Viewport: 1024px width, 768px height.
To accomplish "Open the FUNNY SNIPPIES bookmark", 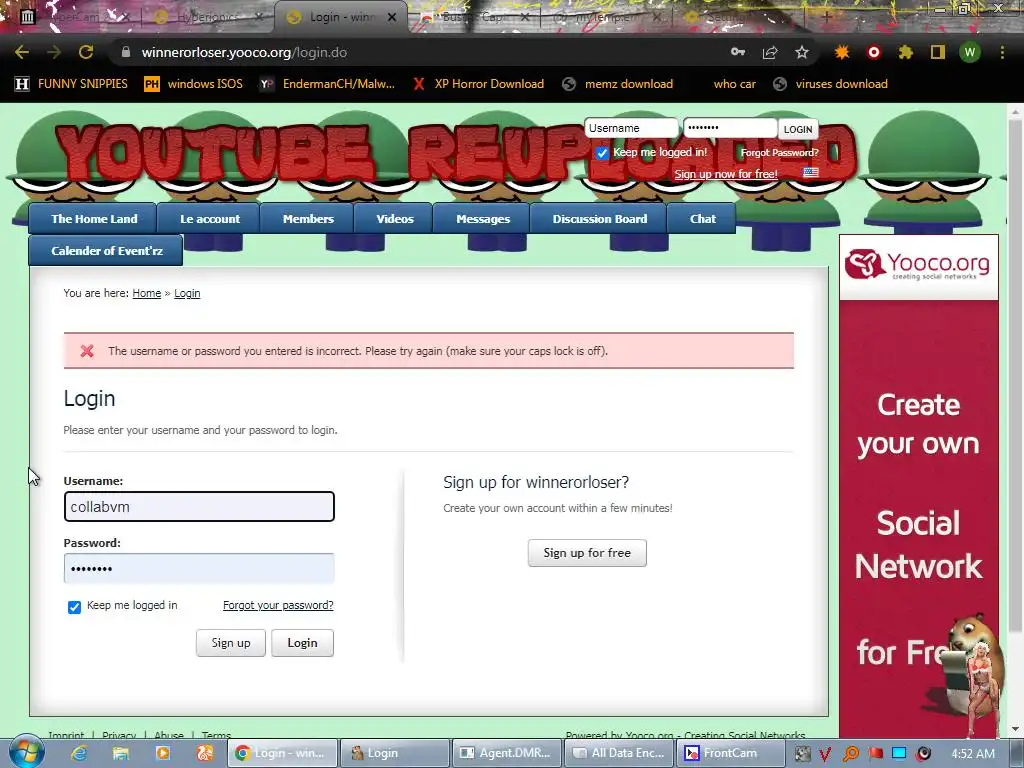I will click(x=71, y=84).
